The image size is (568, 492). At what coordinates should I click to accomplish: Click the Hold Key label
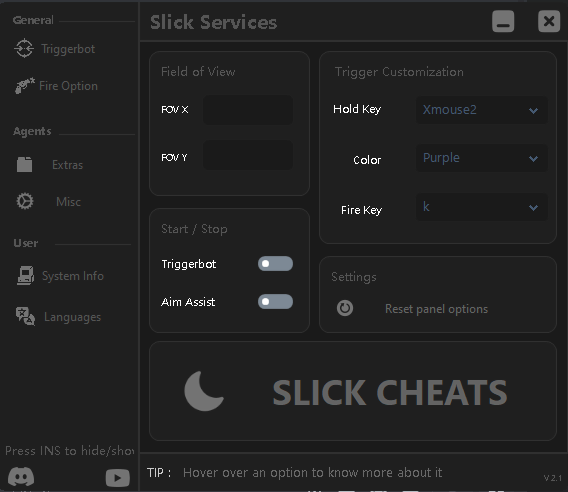357,109
